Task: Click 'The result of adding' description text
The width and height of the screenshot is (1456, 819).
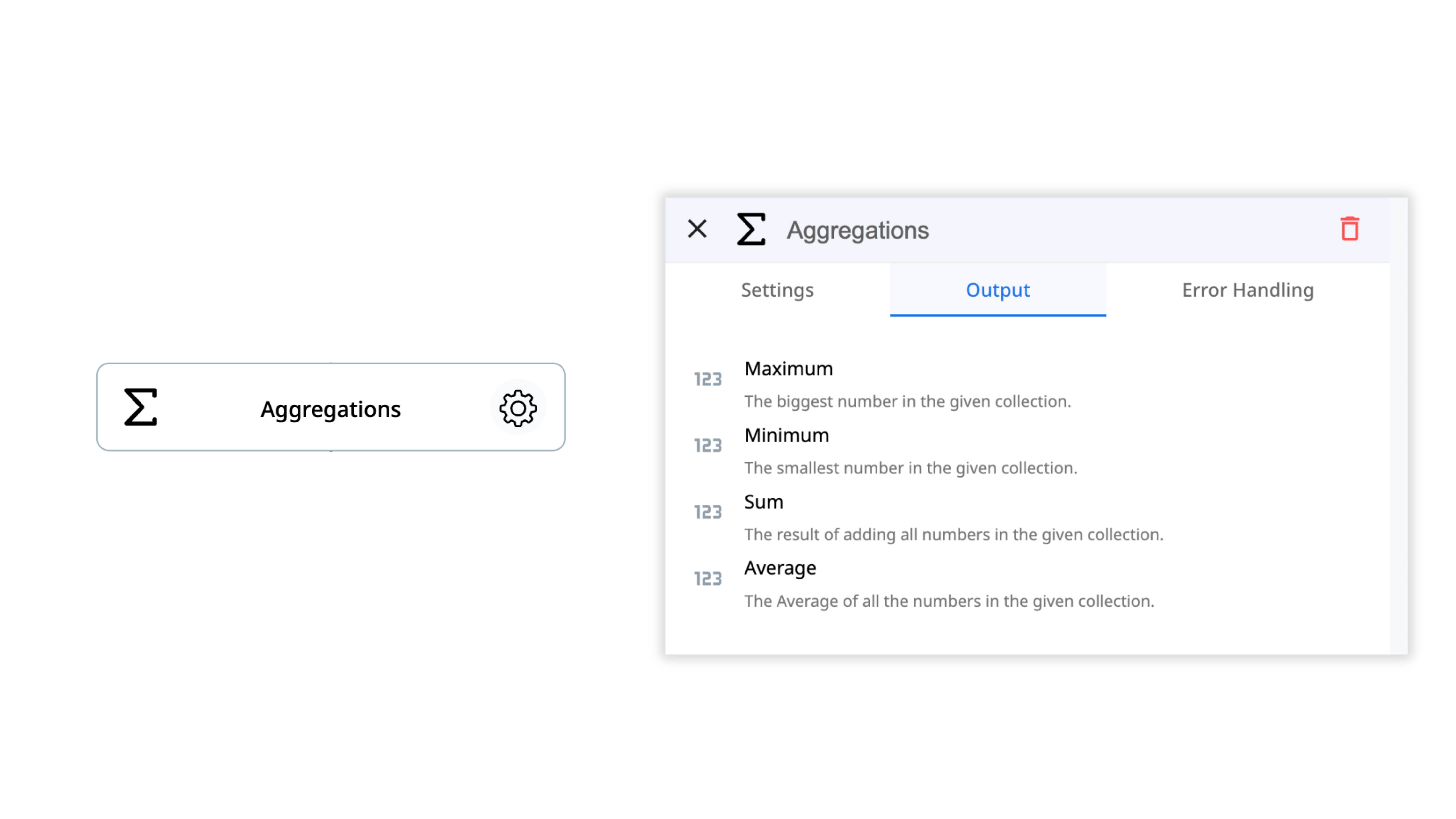Action: pos(953,535)
